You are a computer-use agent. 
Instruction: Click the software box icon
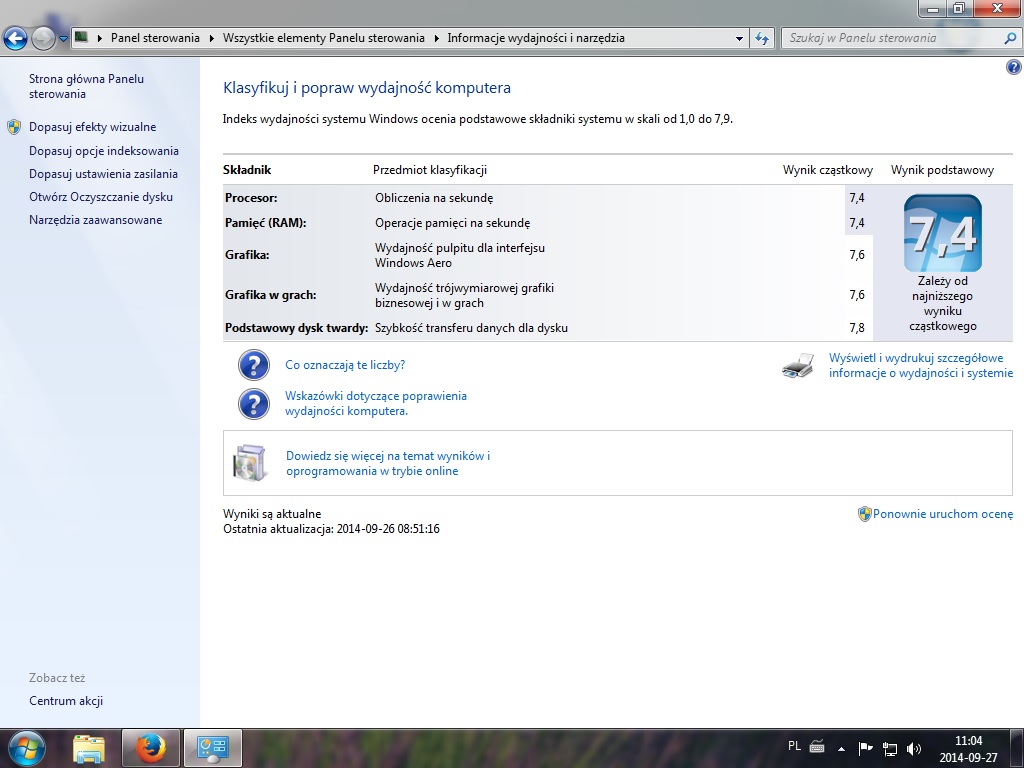pyautogui.click(x=250, y=463)
